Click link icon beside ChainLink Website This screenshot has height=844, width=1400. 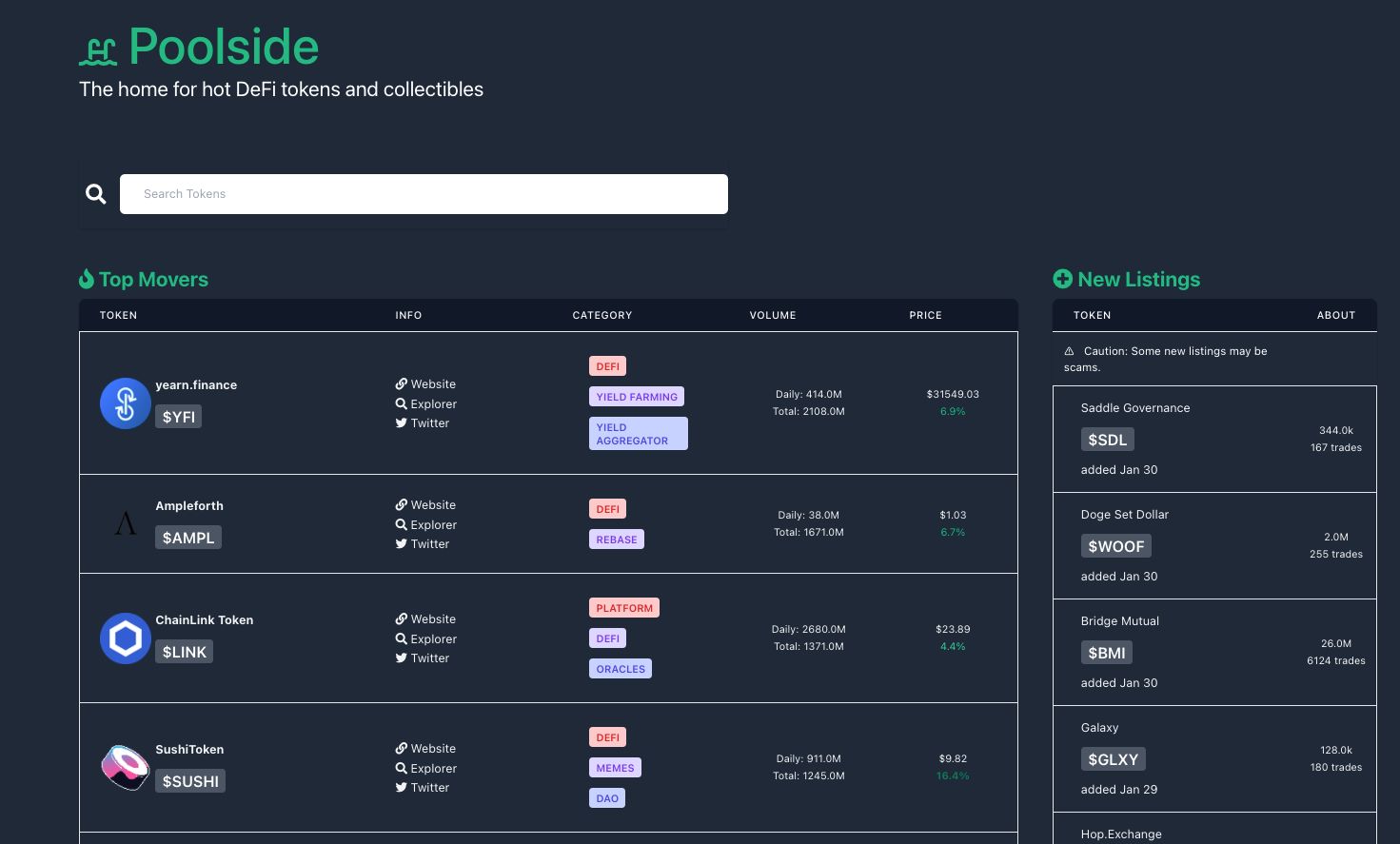point(402,619)
